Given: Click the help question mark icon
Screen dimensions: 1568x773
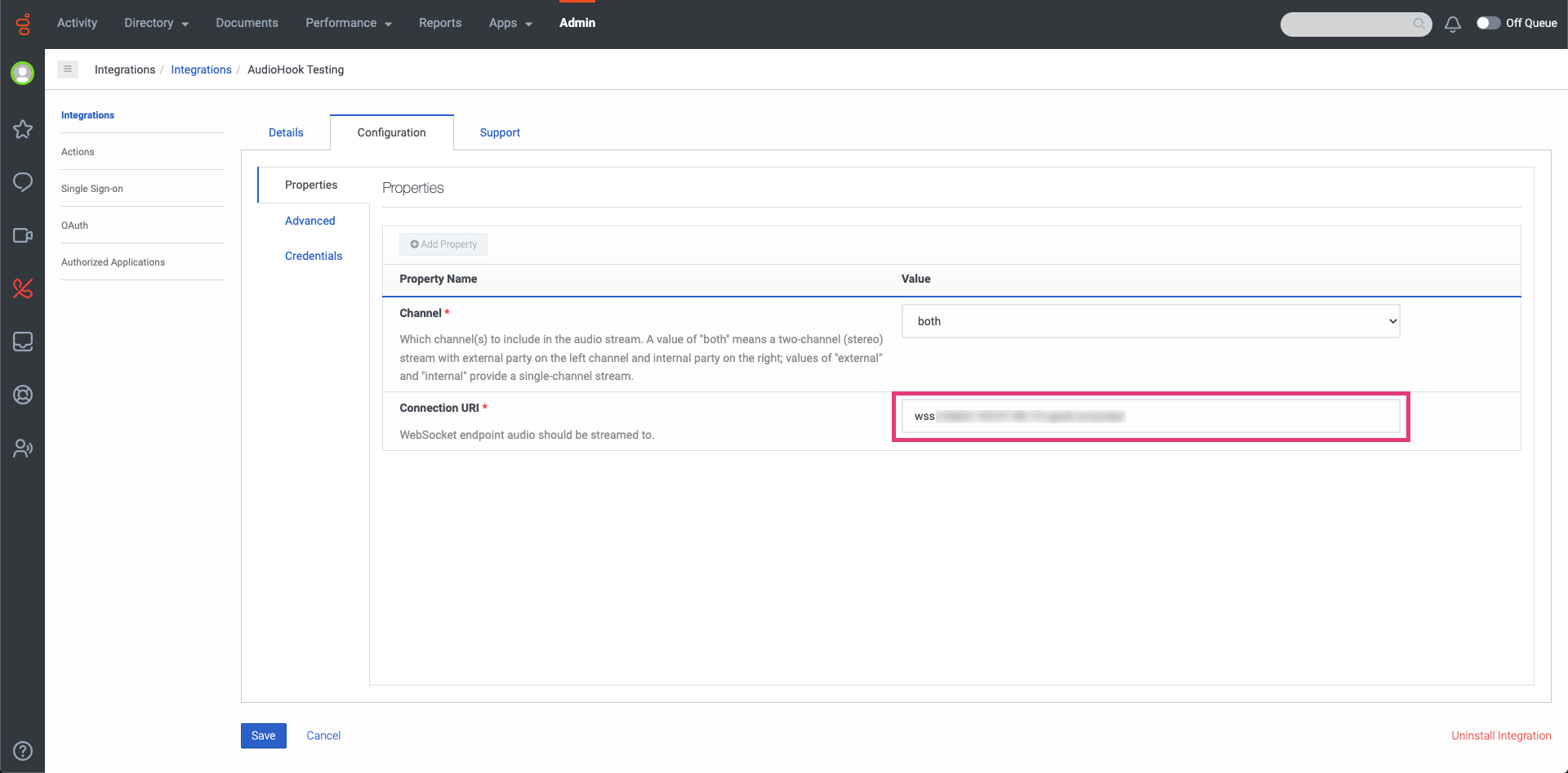Looking at the screenshot, I should point(23,751).
